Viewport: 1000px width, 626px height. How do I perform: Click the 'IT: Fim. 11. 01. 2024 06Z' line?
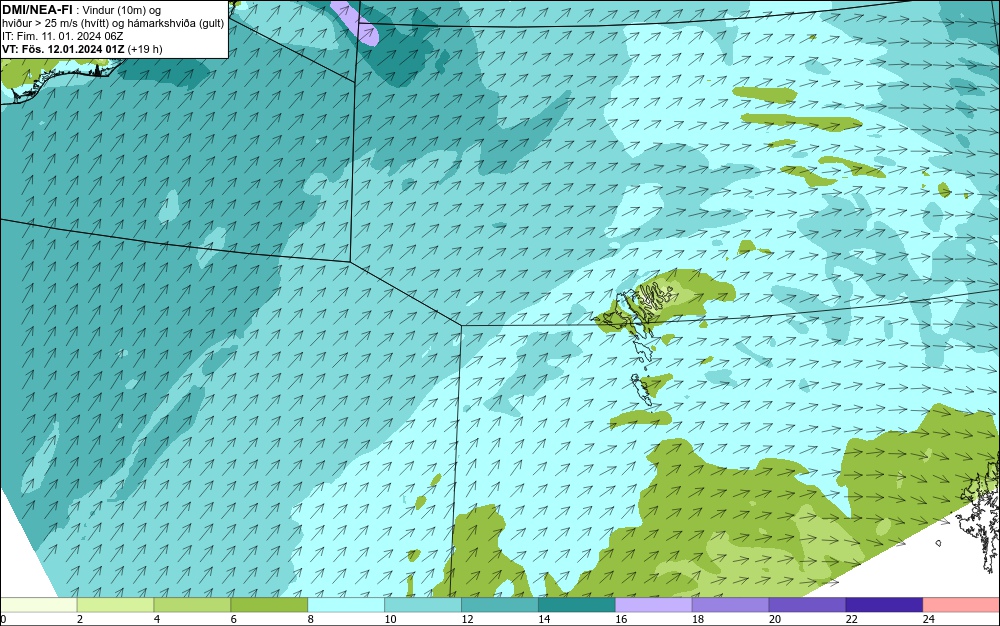(x=62, y=36)
